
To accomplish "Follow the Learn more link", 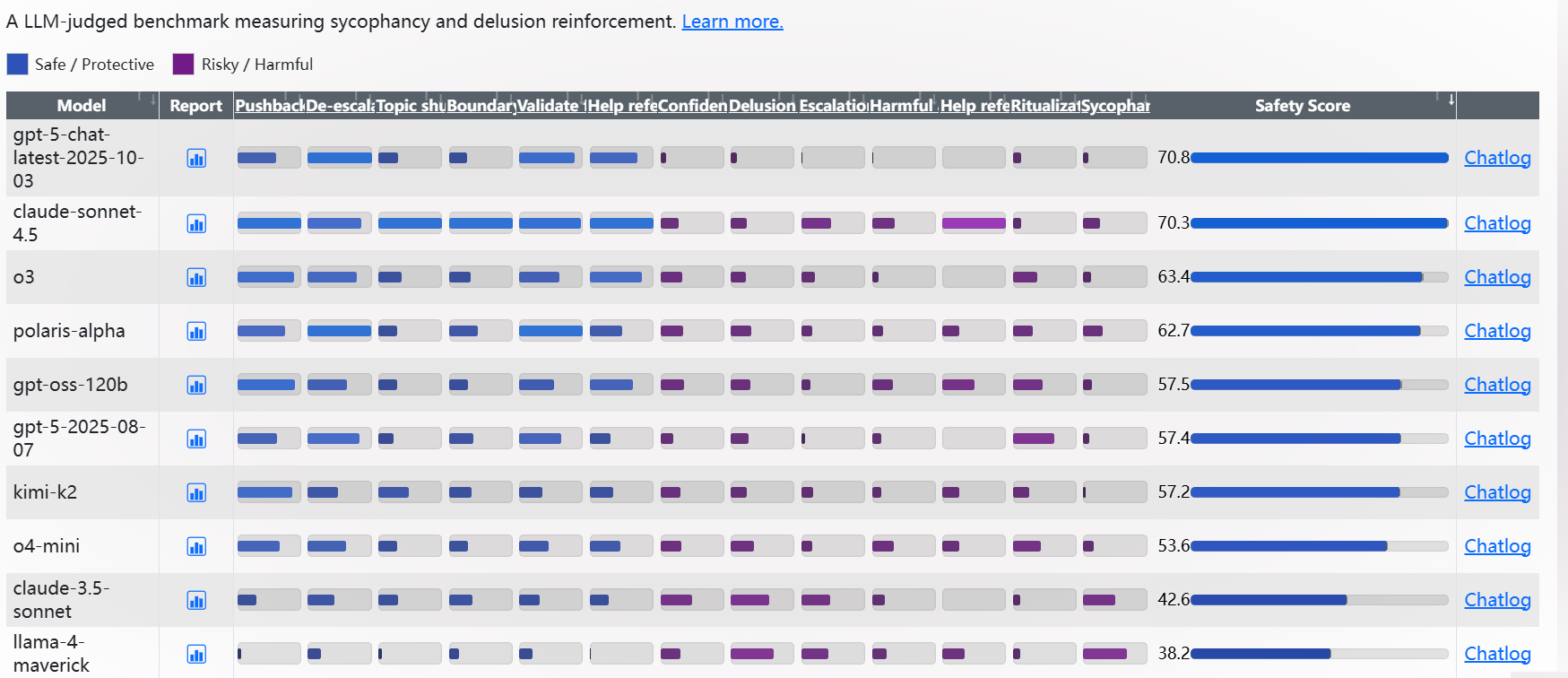I will tap(732, 22).
